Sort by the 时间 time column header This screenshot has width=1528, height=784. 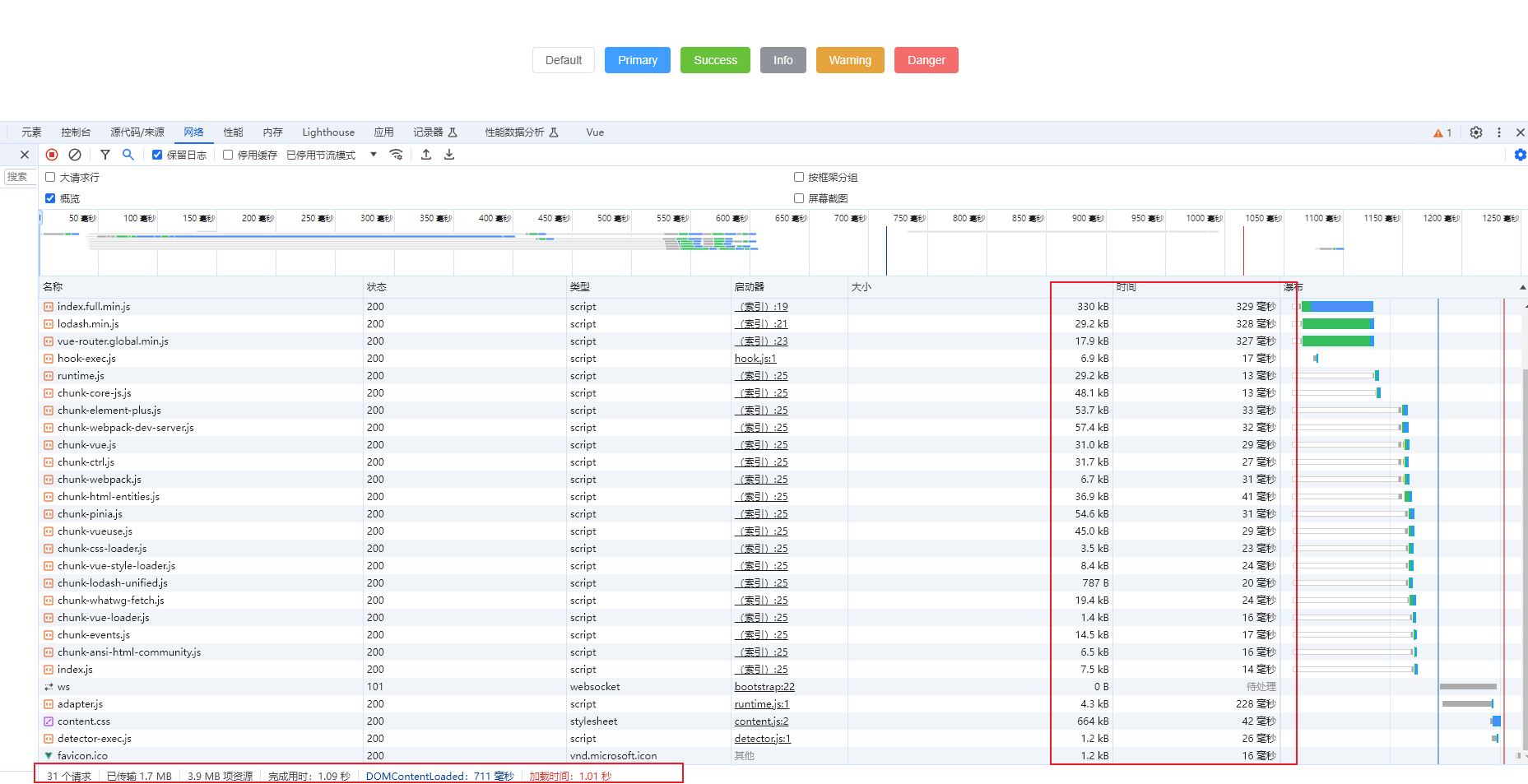pos(1196,287)
